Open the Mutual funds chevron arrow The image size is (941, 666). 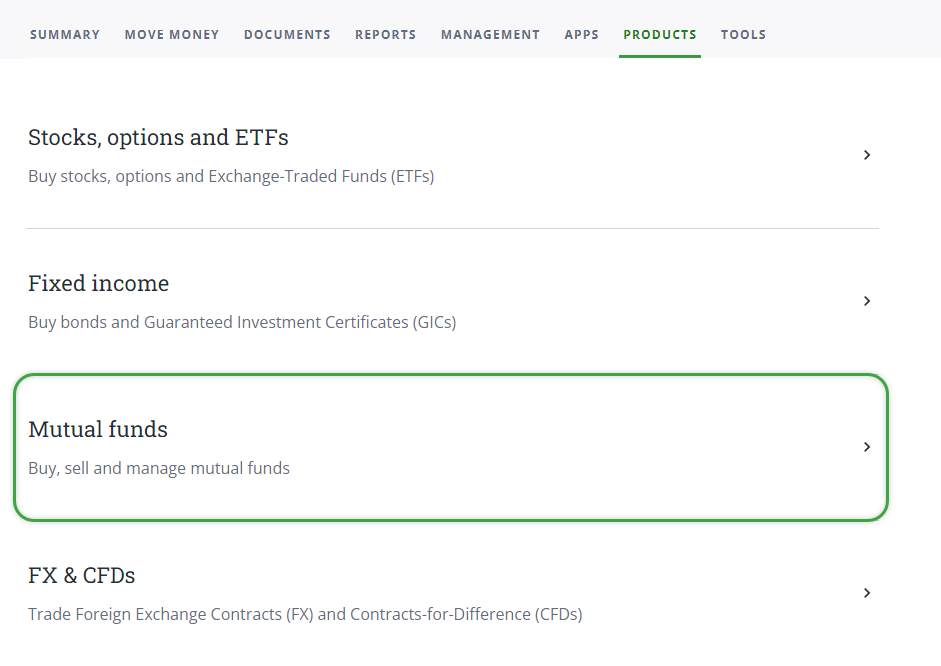[x=867, y=447]
